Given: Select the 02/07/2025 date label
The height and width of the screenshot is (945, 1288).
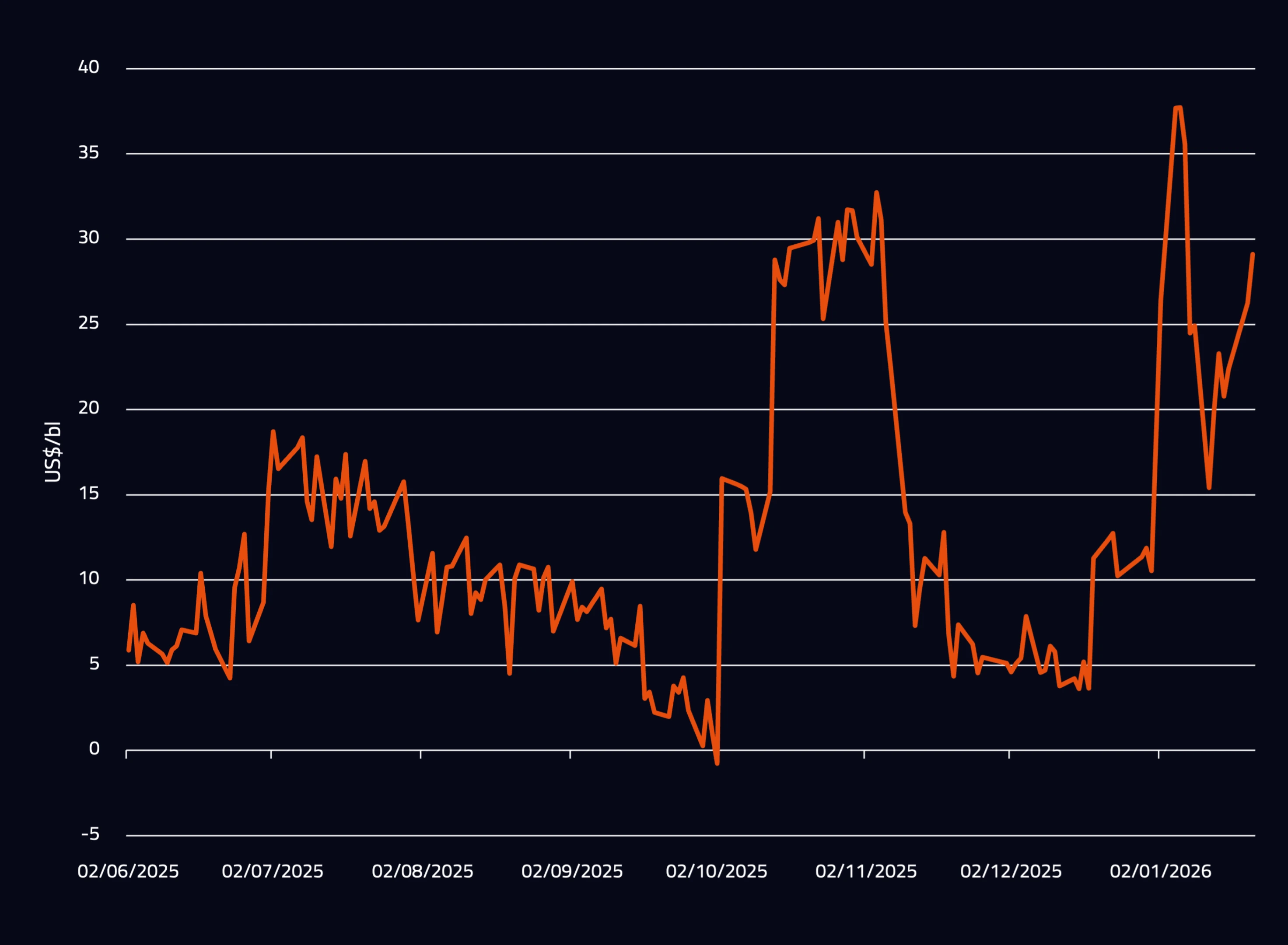Looking at the screenshot, I should [x=273, y=872].
